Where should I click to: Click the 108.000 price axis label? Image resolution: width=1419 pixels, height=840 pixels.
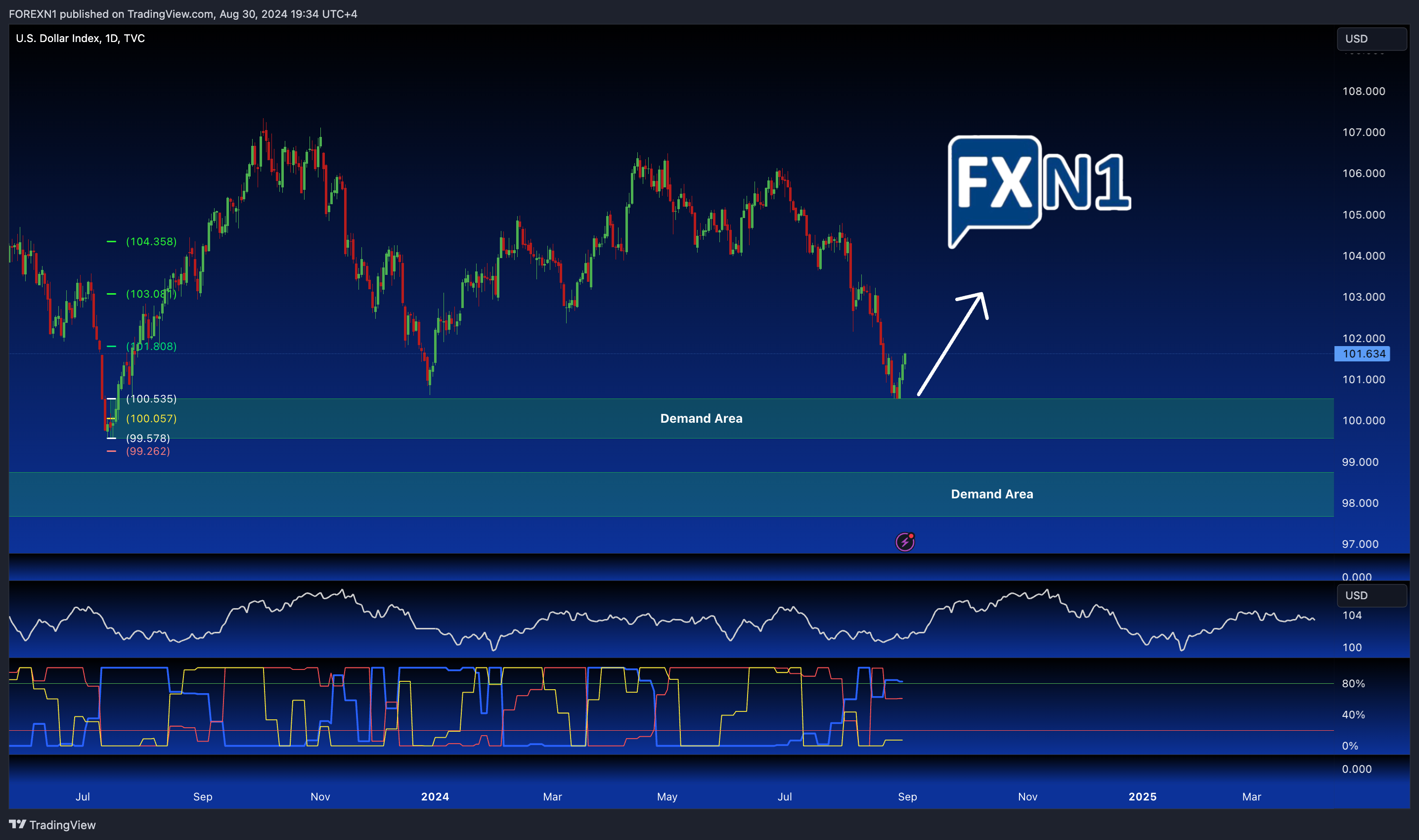pos(1364,91)
